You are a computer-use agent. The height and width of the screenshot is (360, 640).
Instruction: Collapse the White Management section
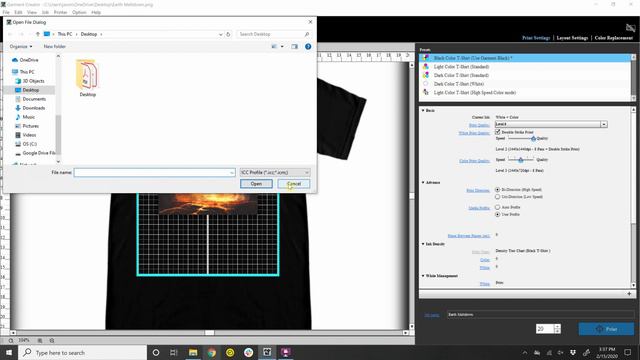[423, 276]
